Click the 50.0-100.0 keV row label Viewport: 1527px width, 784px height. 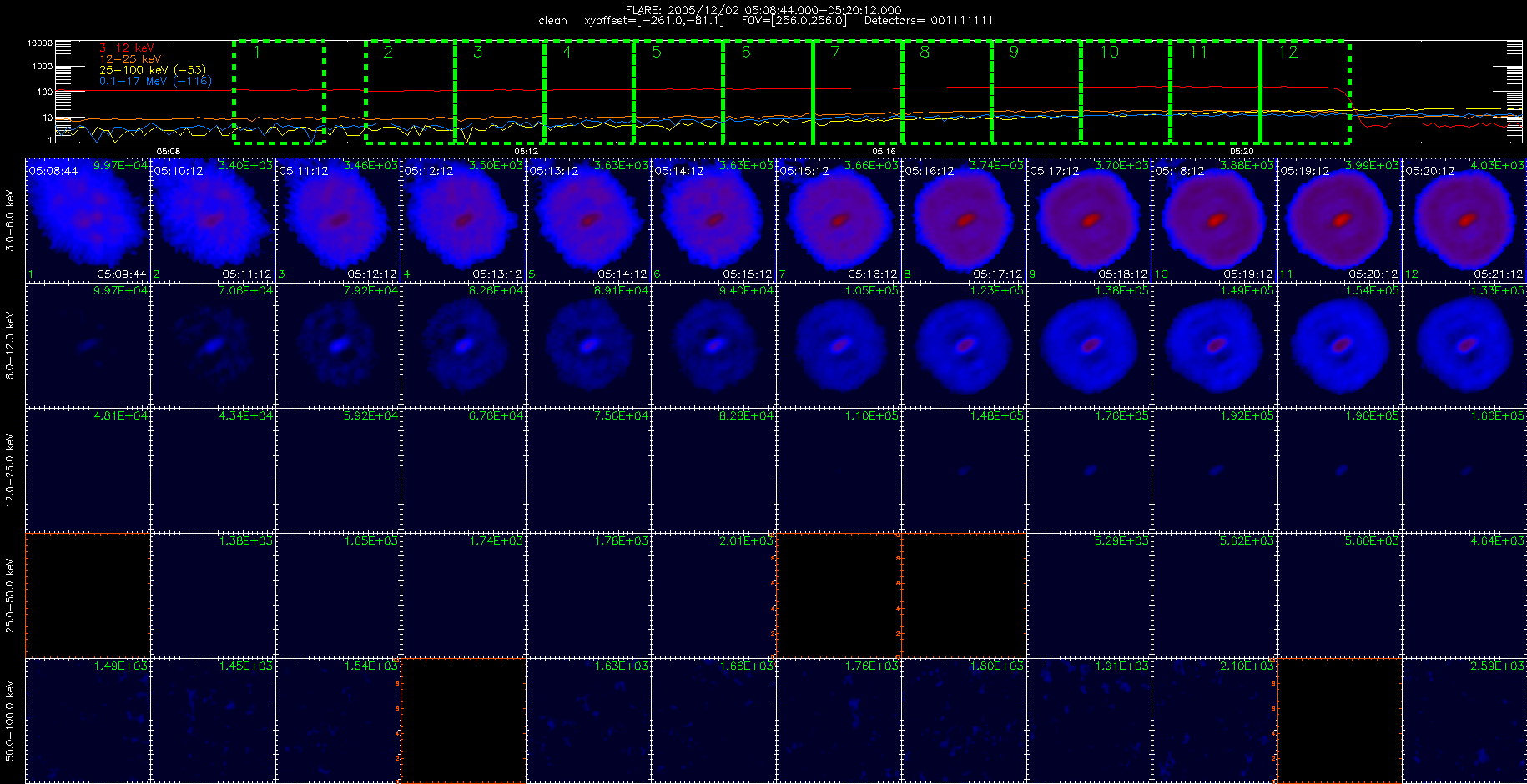pyautogui.click(x=10, y=721)
